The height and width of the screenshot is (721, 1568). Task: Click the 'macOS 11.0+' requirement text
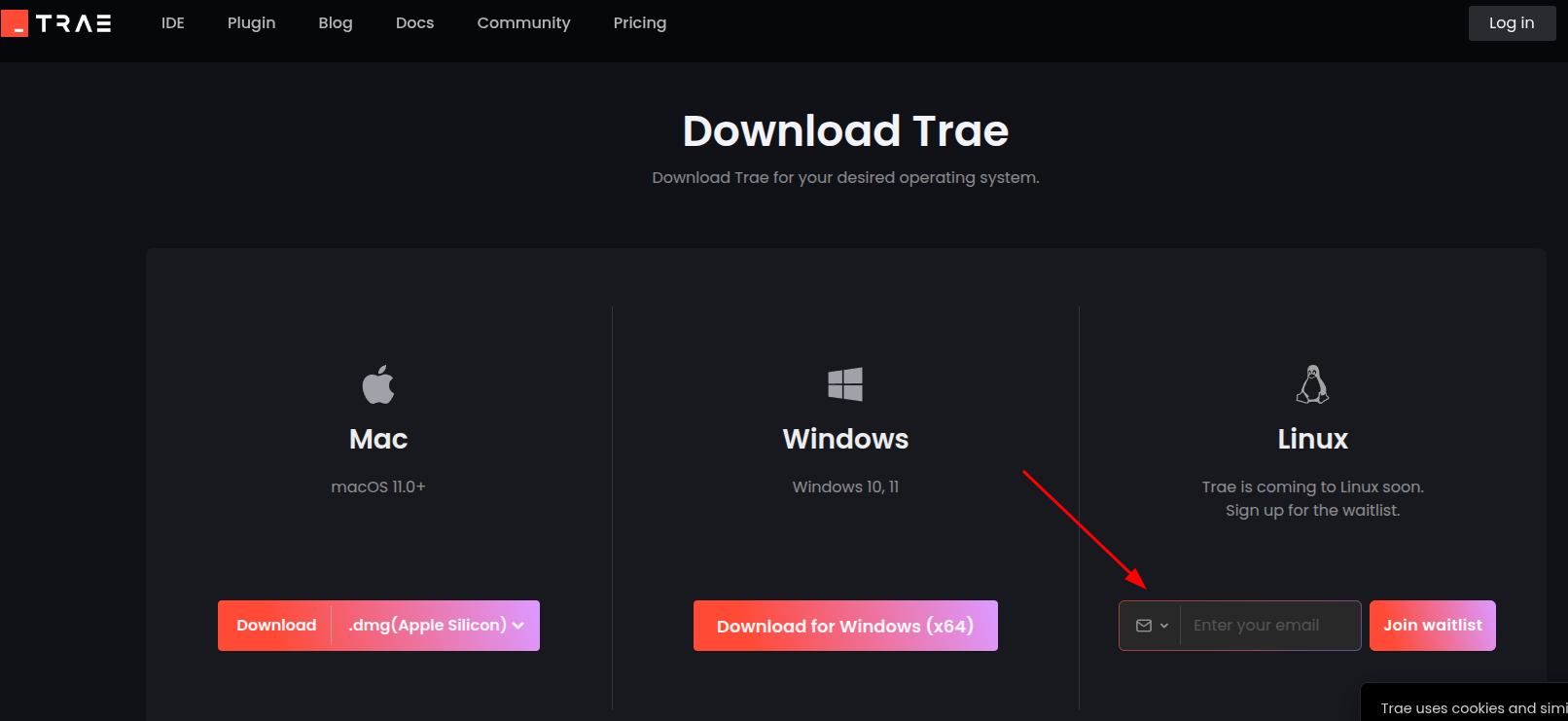(x=378, y=487)
